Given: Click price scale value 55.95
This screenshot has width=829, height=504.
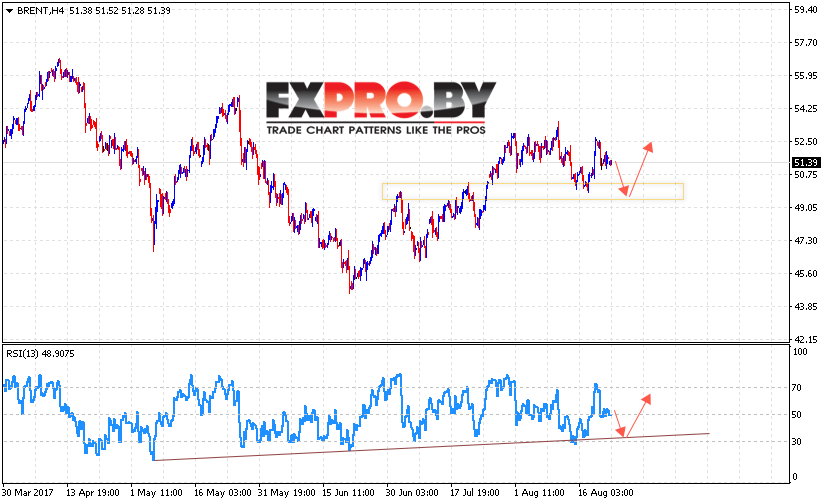Looking at the screenshot, I should (805, 76).
